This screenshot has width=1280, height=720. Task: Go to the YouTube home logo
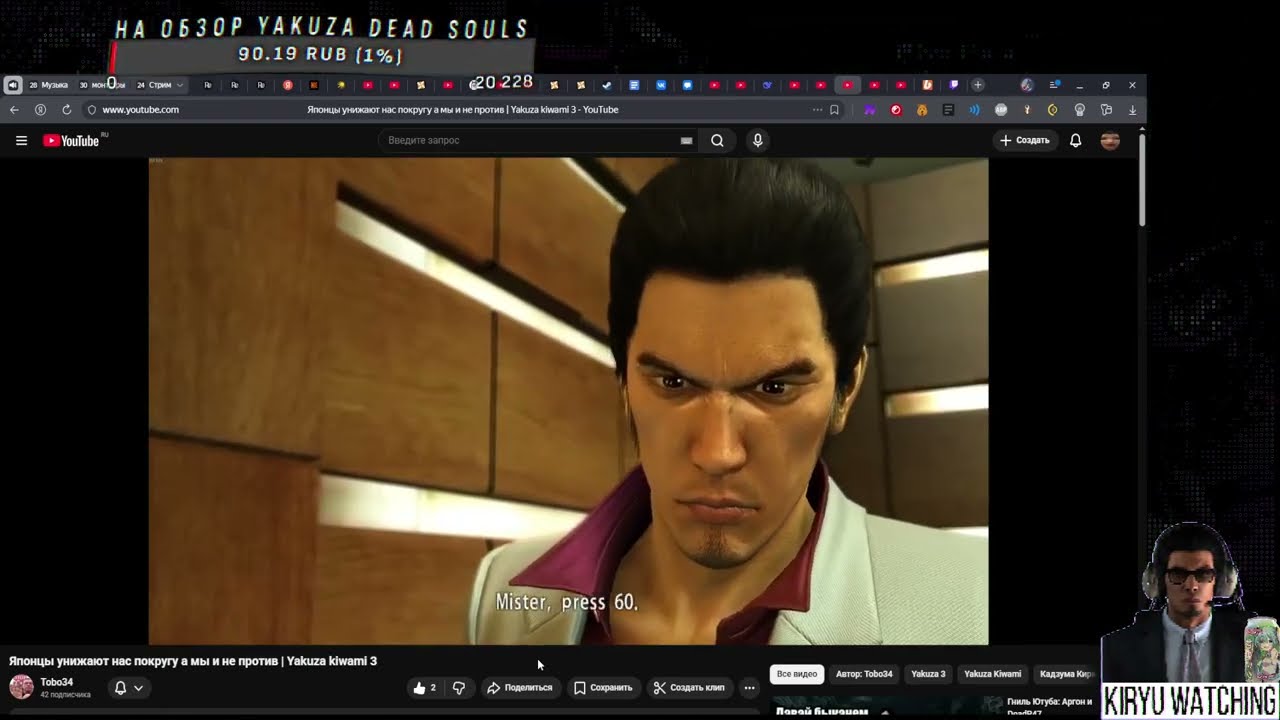click(72, 141)
